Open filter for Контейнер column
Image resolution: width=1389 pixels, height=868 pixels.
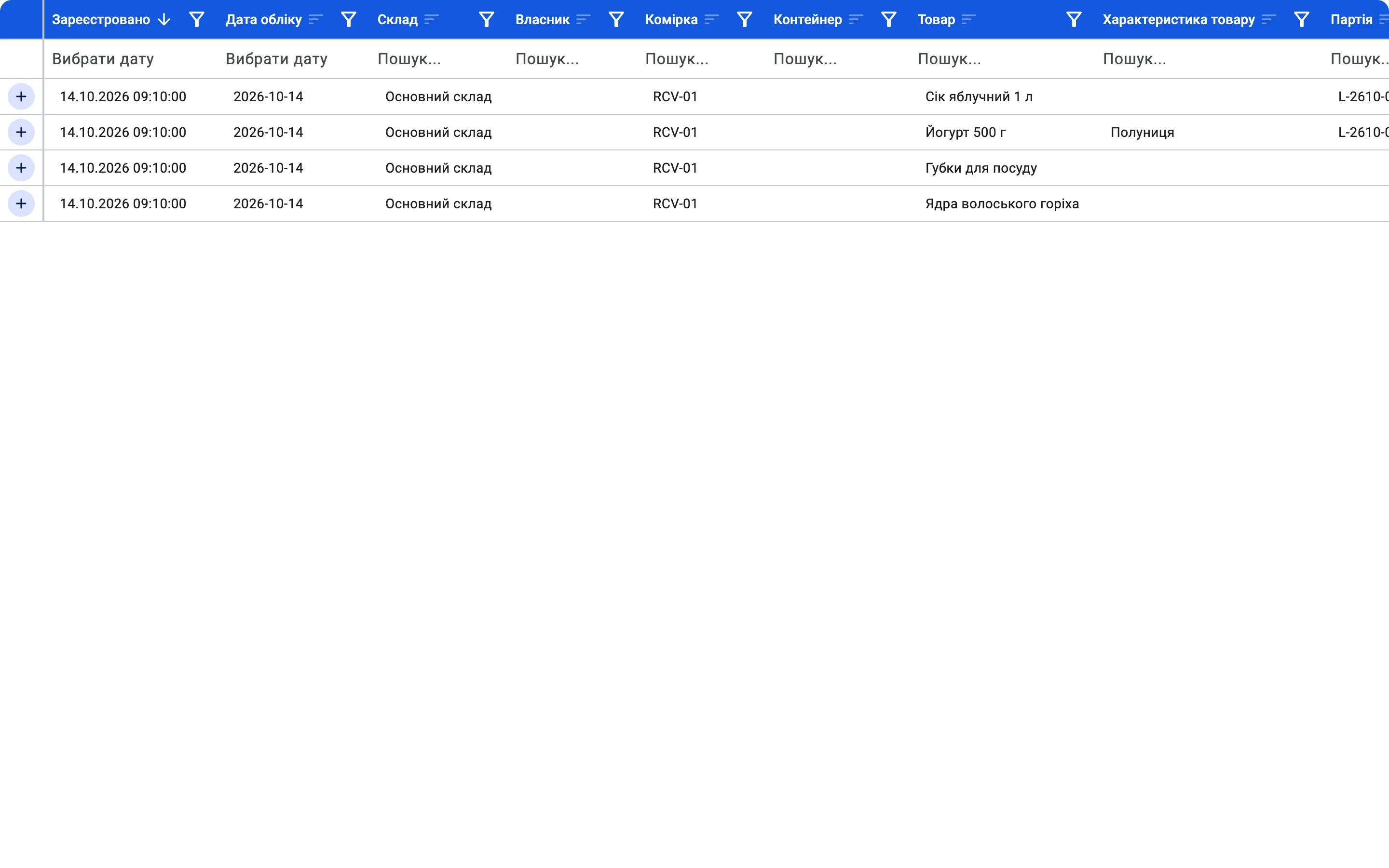[888, 19]
